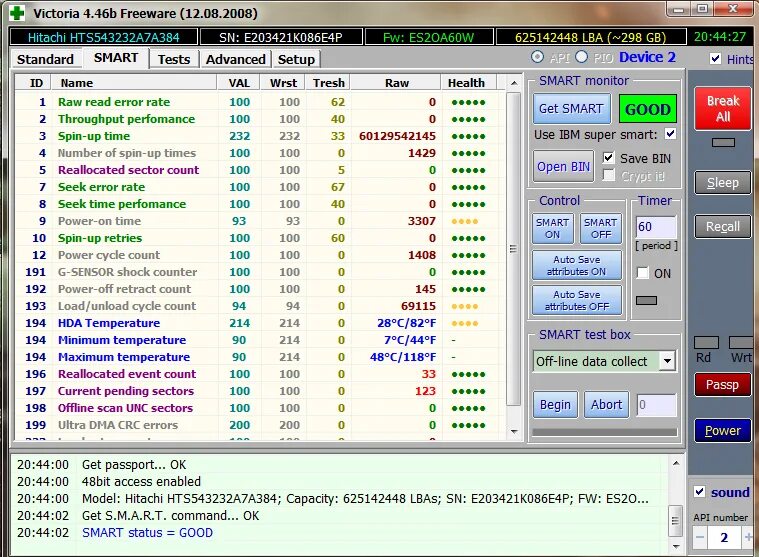Viewport: 759px width, 557px height.
Task: Click the red Passp button
Action: coord(722,385)
